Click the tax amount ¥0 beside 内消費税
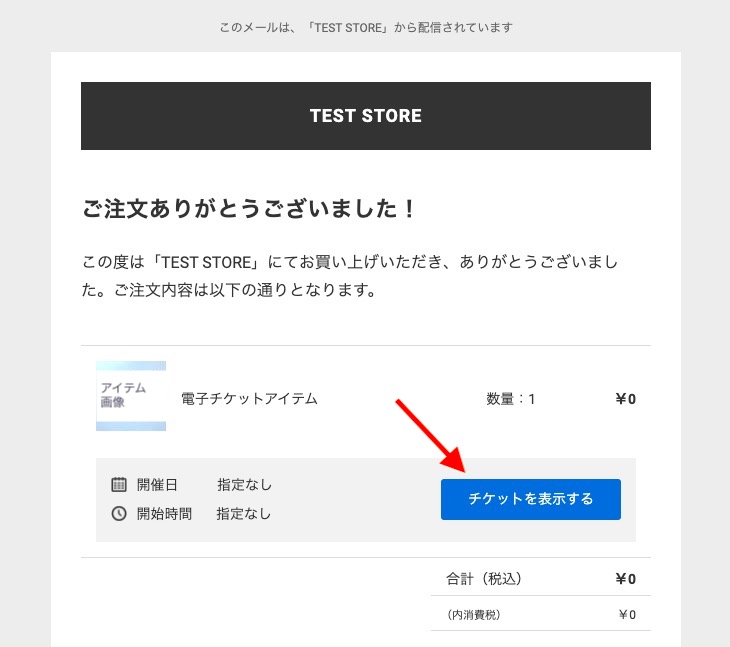This screenshot has height=647, width=730. click(x=627, y=615)
